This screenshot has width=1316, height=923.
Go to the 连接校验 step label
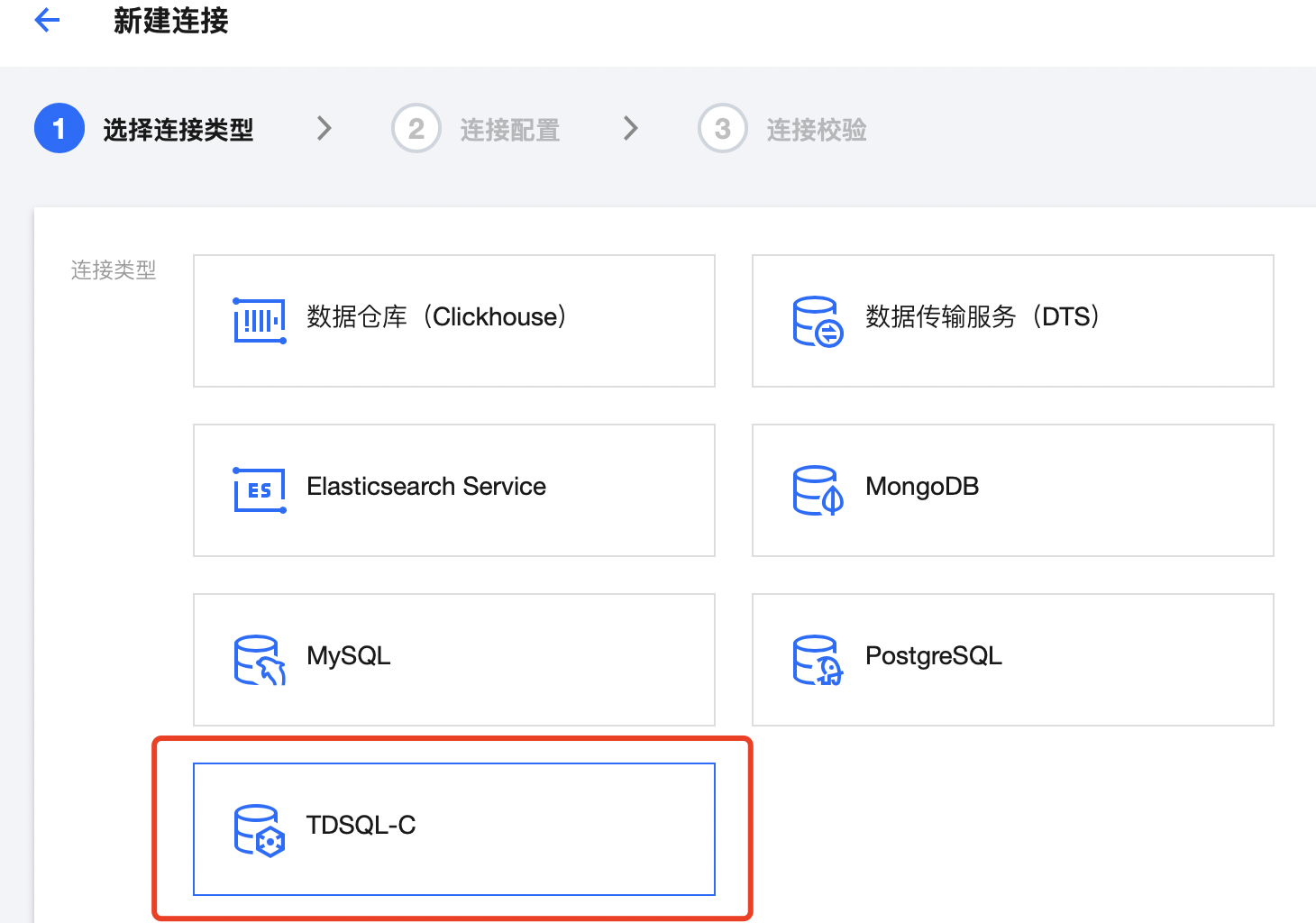(817, 130)
